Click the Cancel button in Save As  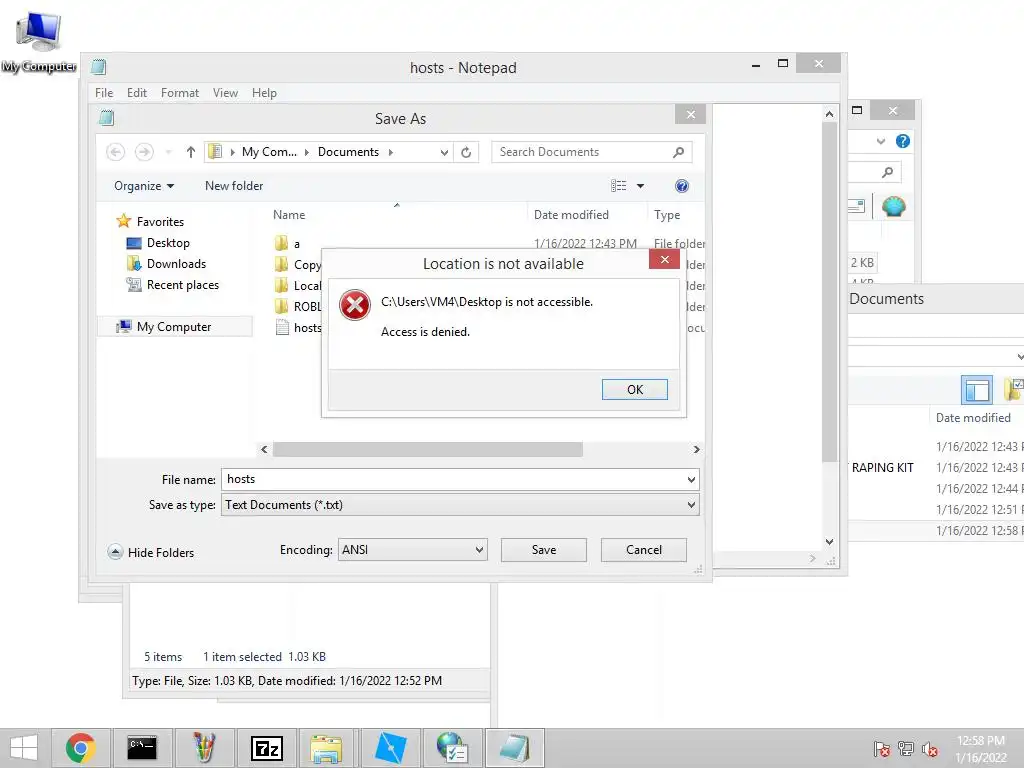point(643,550)
